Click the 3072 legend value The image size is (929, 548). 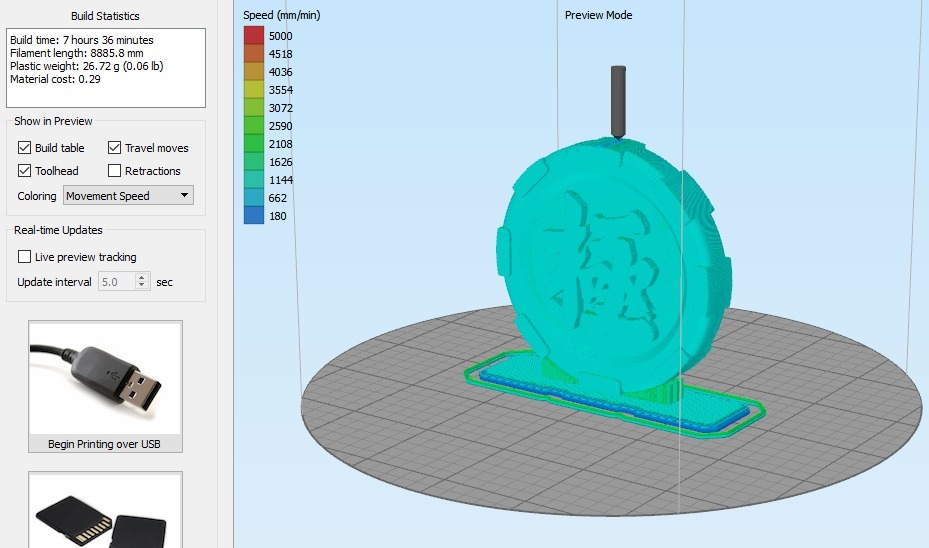280,108
